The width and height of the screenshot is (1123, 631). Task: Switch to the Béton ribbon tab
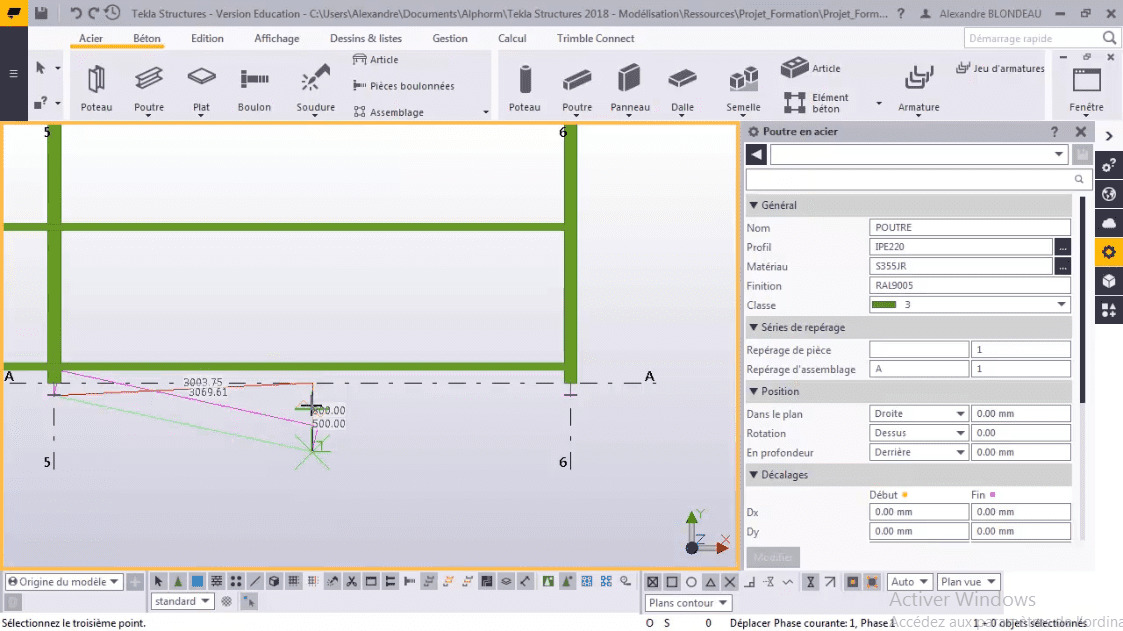(145, 38)
